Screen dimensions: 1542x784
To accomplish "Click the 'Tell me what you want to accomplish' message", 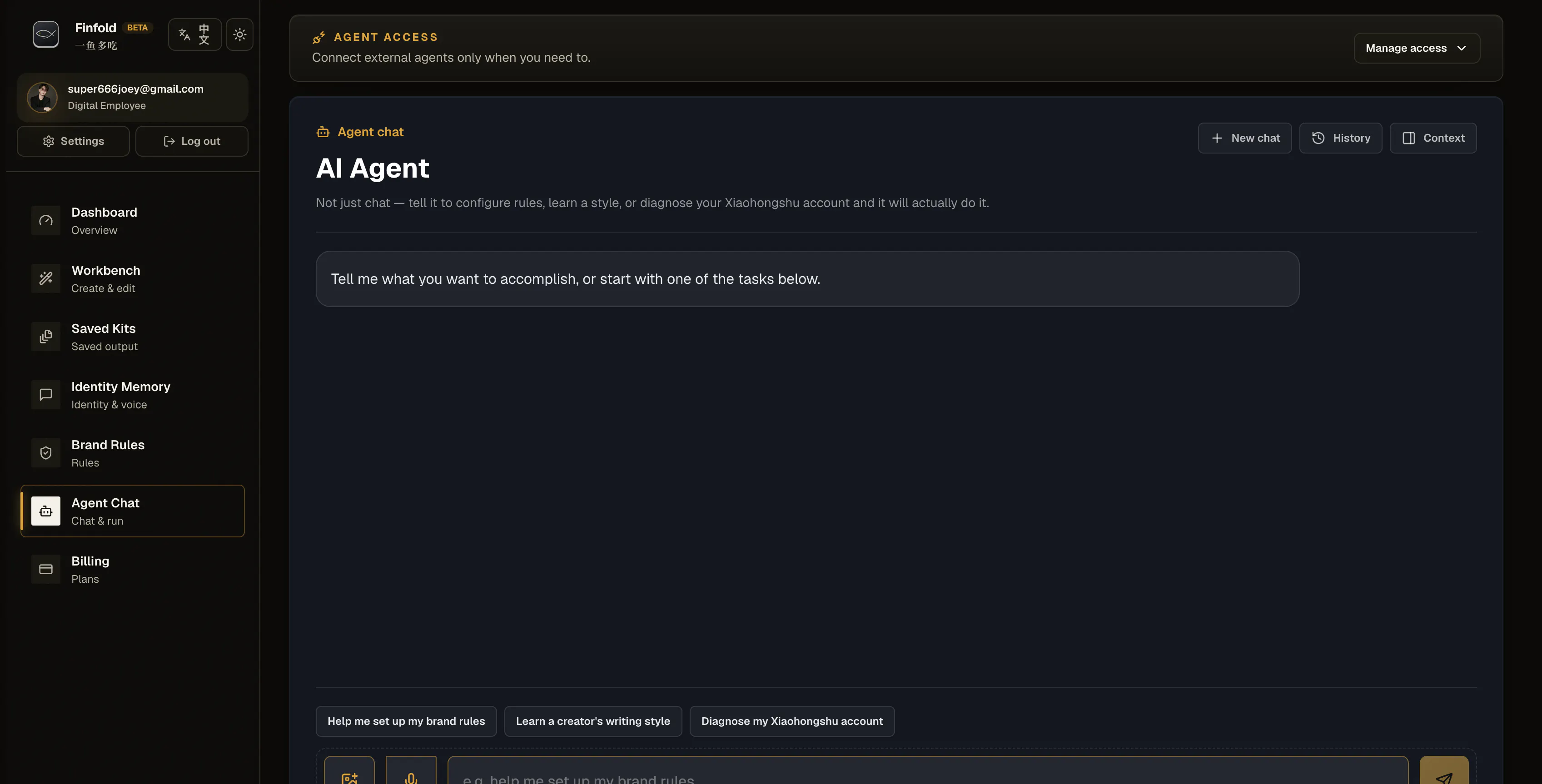I will pos(807,279).
